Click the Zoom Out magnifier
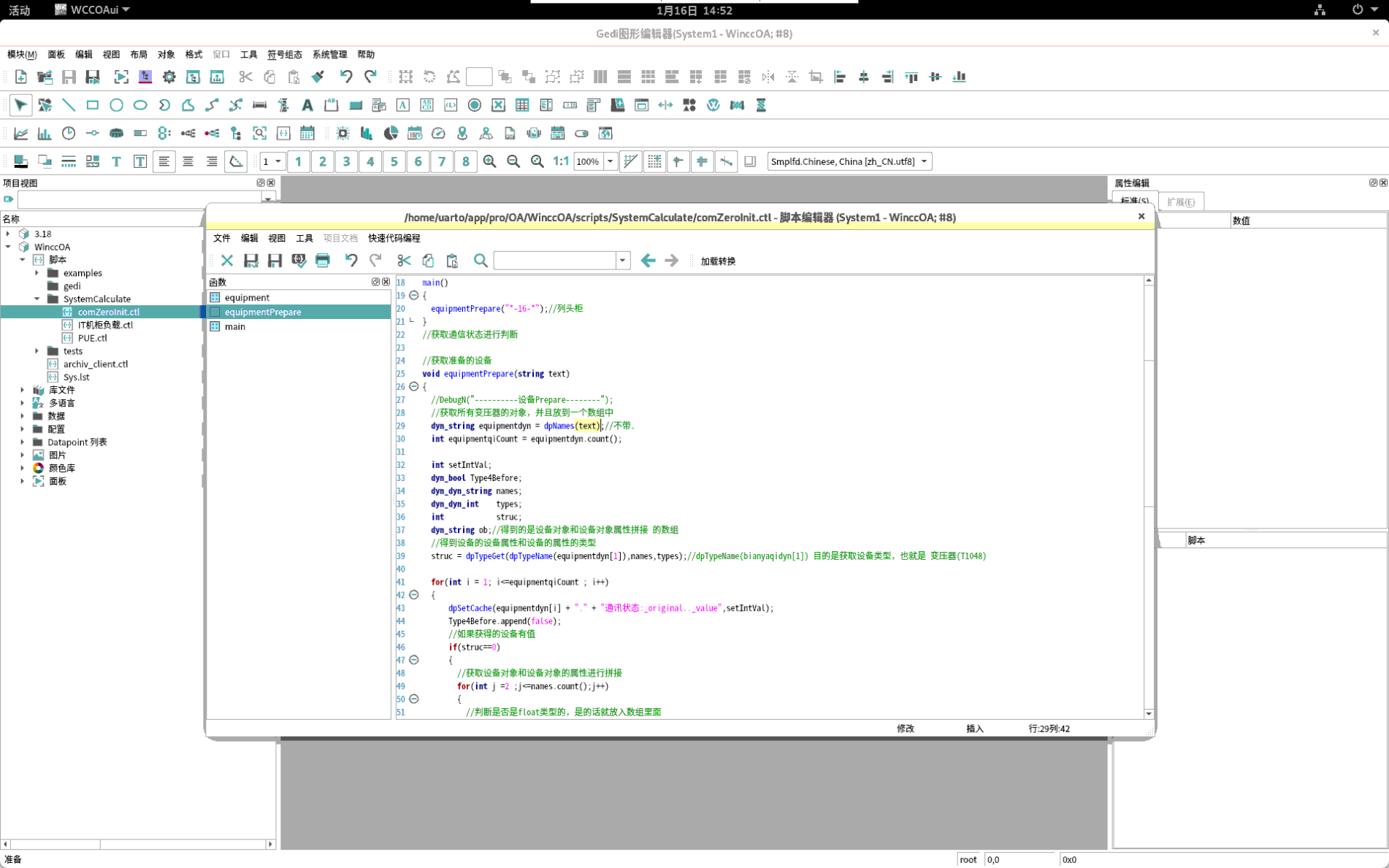The image size is (1389, 868). click(x=513, y=161)
